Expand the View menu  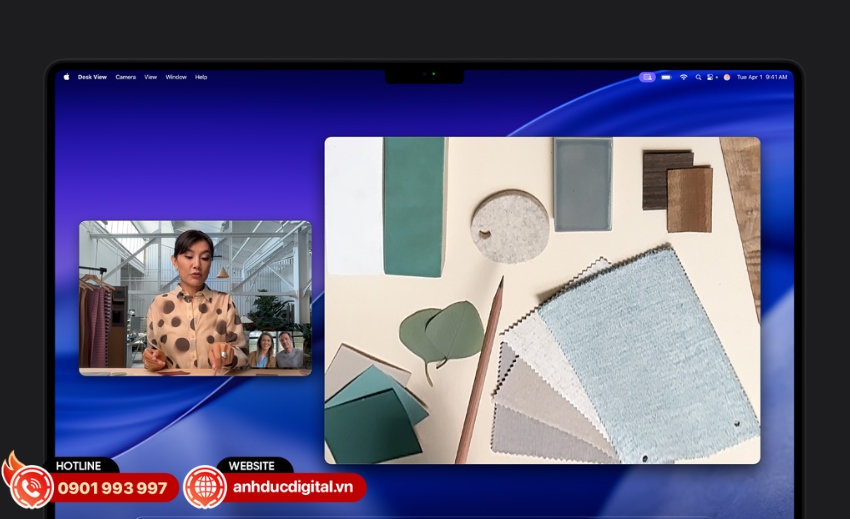coord(150,77)
